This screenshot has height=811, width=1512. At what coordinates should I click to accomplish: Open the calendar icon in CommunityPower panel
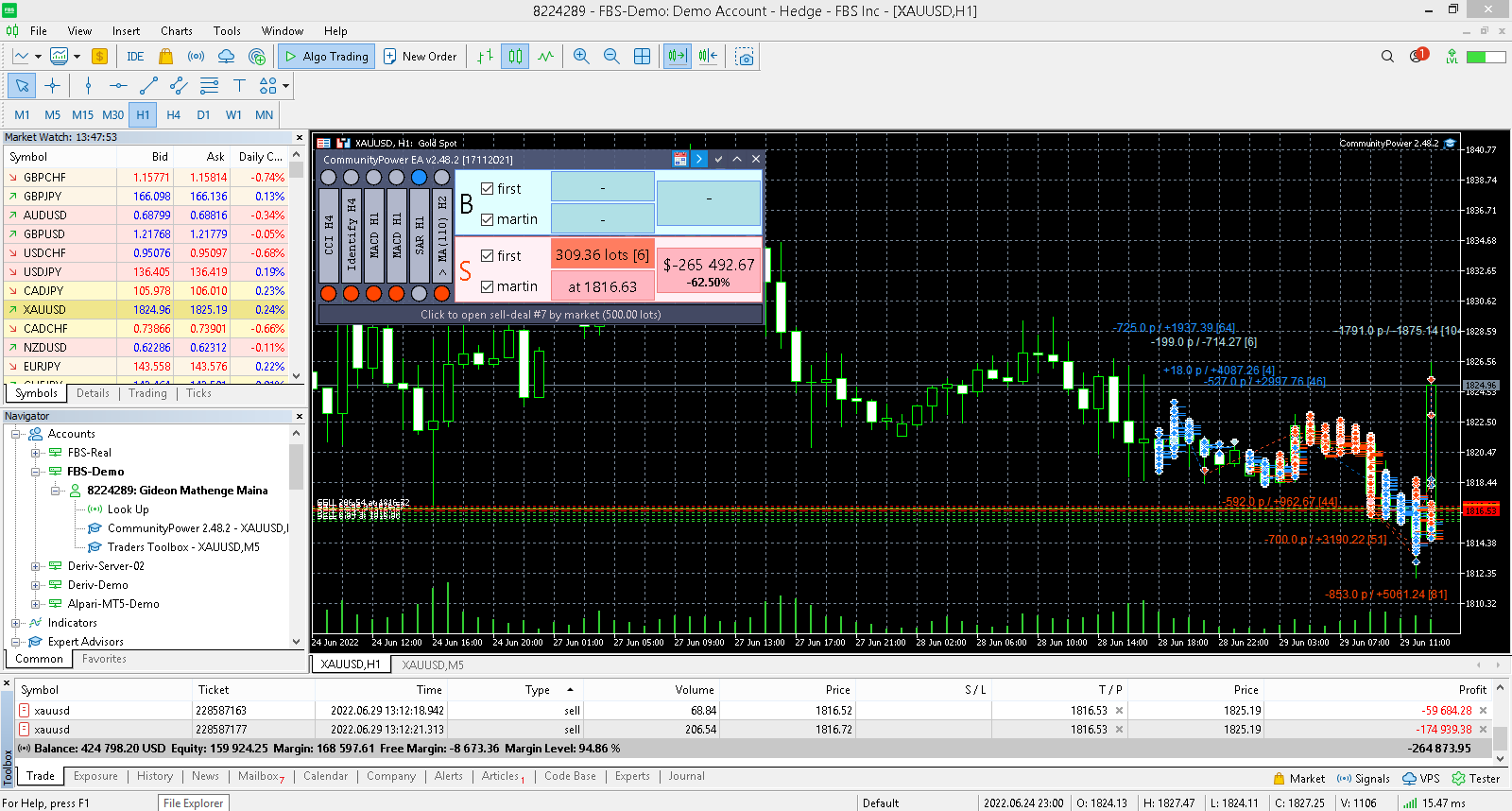[679, 159]
